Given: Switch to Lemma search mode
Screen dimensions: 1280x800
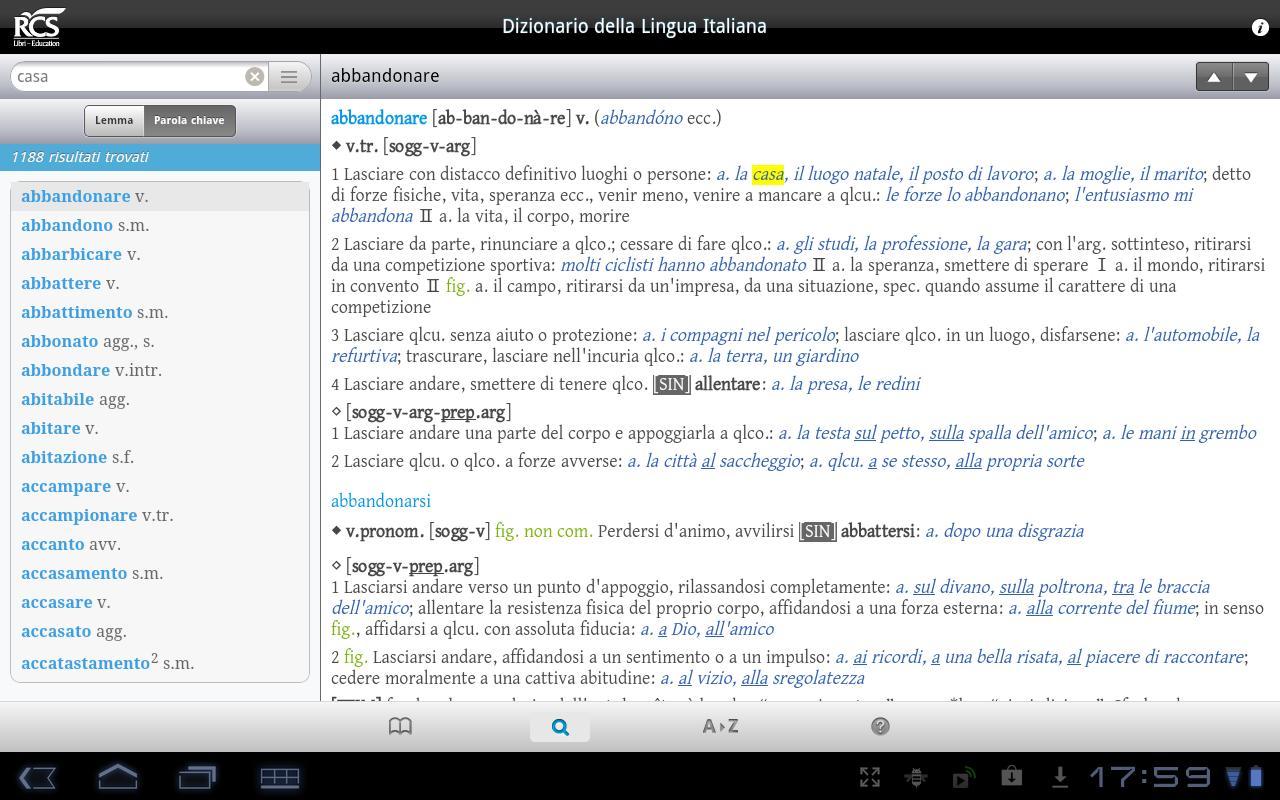Looking at the screenshot, I should pos(114,120).
